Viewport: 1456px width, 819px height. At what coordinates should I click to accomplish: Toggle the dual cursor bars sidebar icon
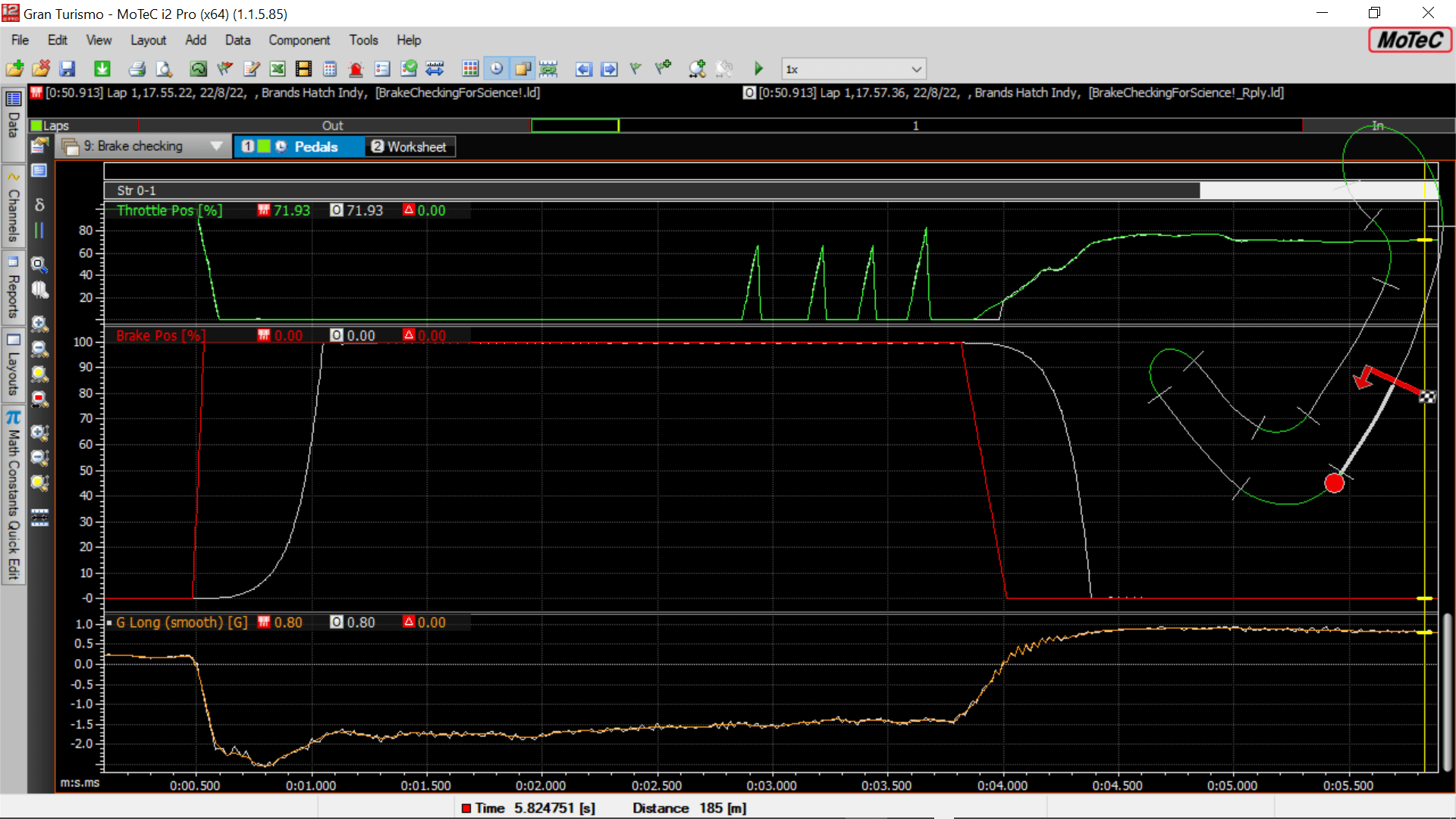click(39, 230)
